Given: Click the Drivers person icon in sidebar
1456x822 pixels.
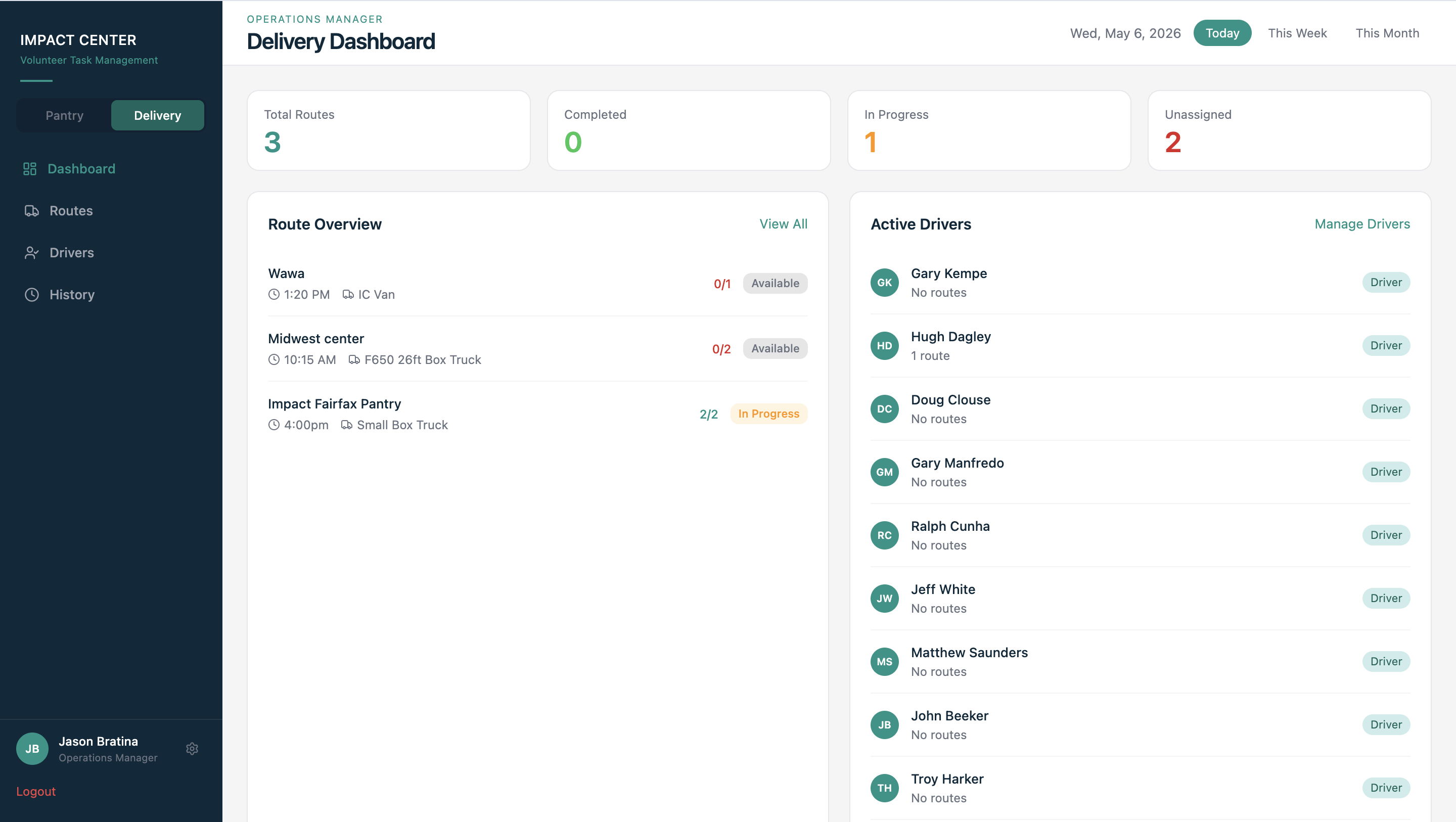Looking at the screenshot, I should [32, 253].
